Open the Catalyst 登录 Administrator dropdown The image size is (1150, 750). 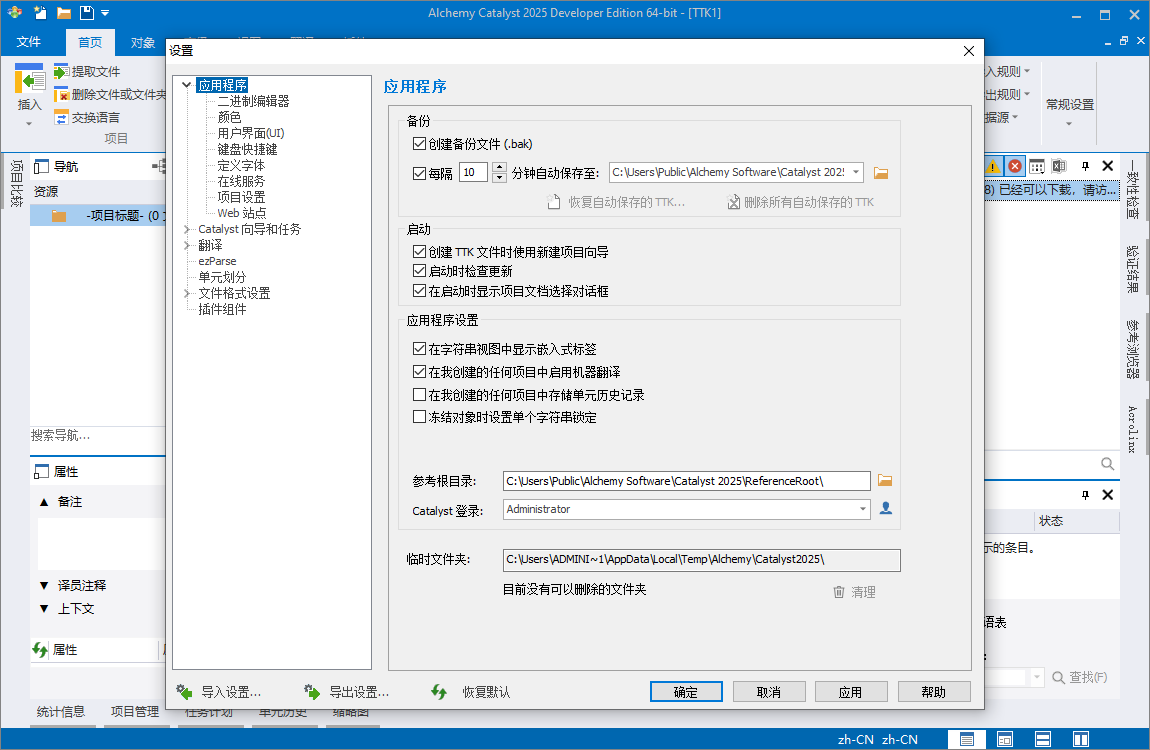(x=862, y=509)
